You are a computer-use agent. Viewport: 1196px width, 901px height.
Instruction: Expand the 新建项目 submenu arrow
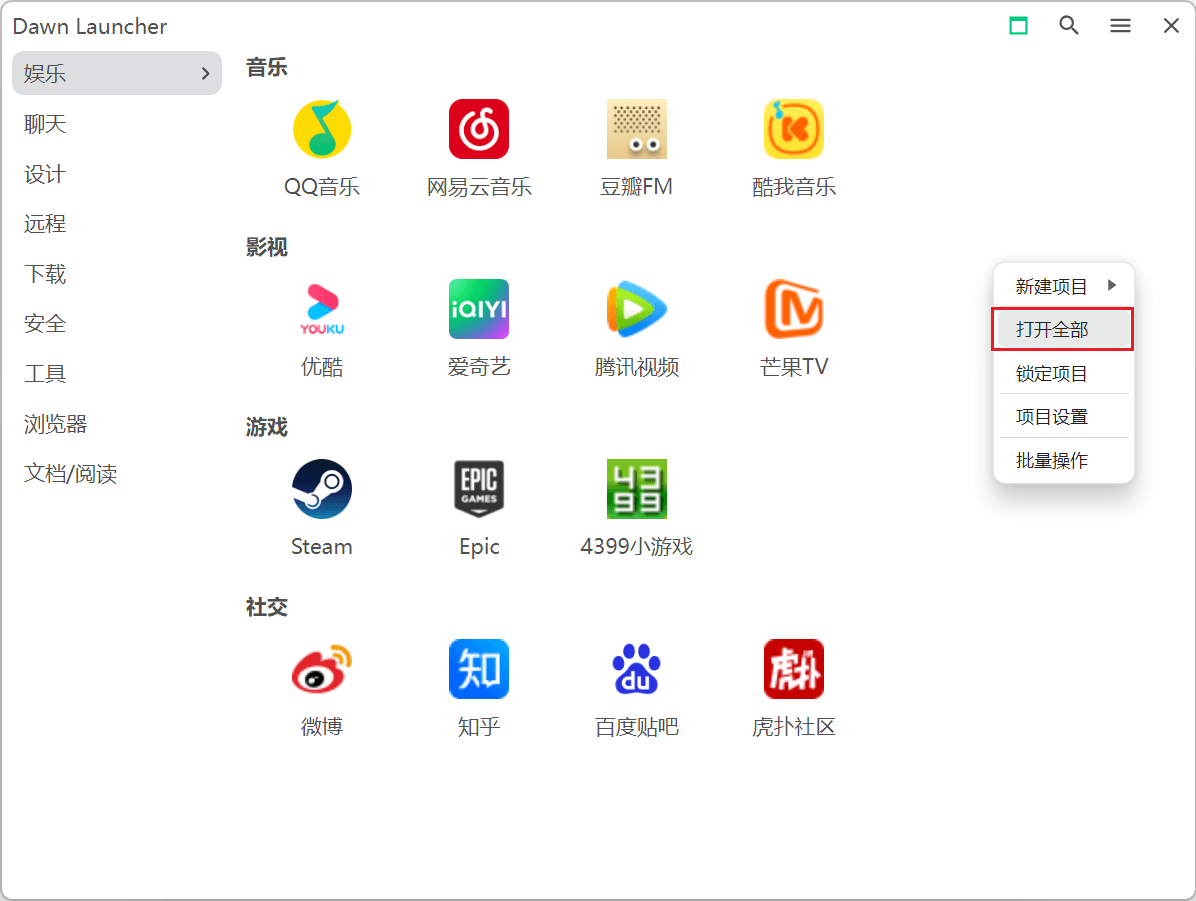pyautogui.click(x=1112, y=285)
